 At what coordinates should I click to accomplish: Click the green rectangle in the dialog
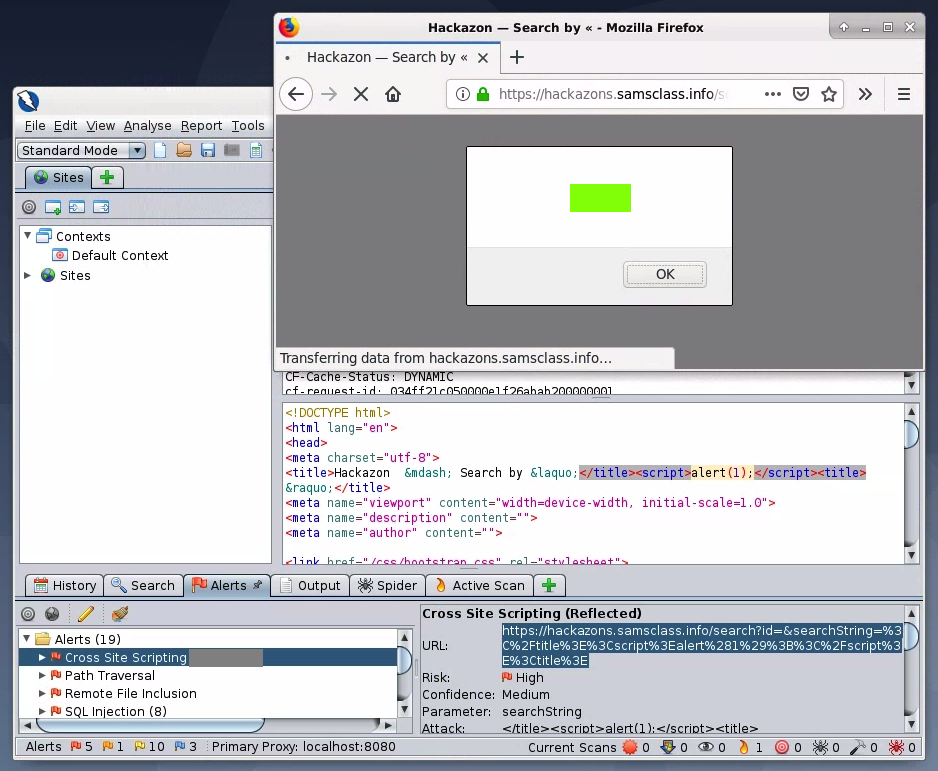click(600, 198)
